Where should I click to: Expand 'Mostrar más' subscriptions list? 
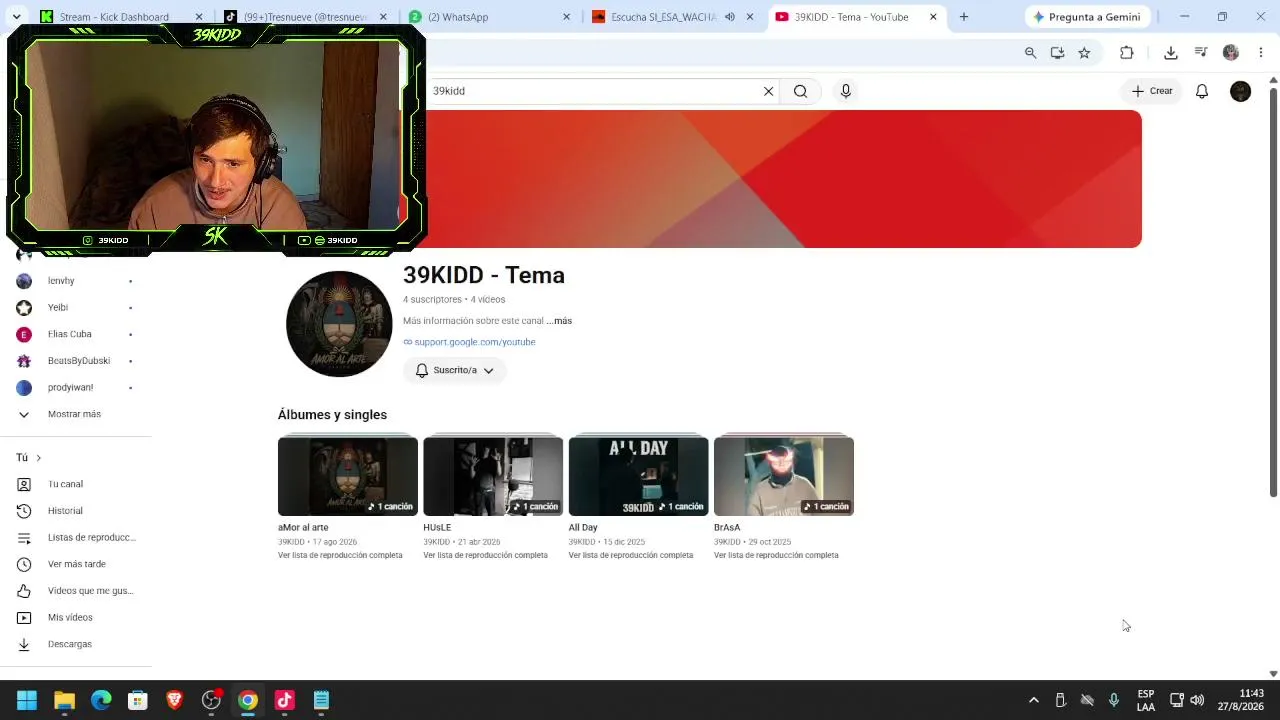76,414
